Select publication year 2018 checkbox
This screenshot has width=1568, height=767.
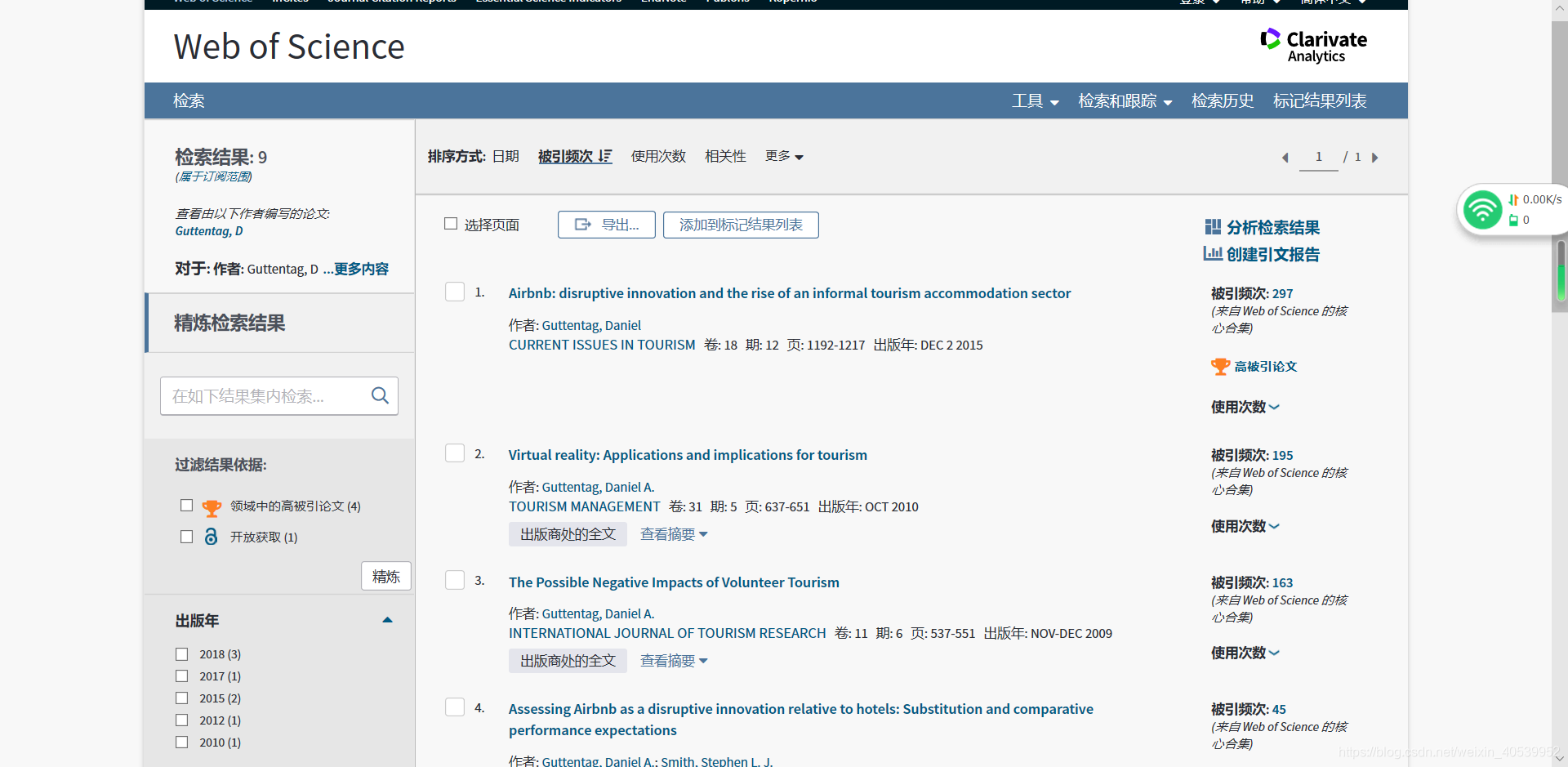click(x=182, y=654)
